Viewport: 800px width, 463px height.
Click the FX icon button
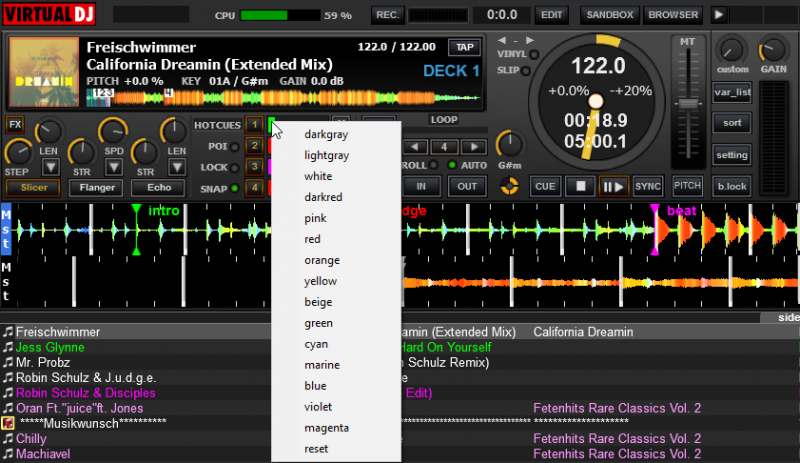(15, 125)
